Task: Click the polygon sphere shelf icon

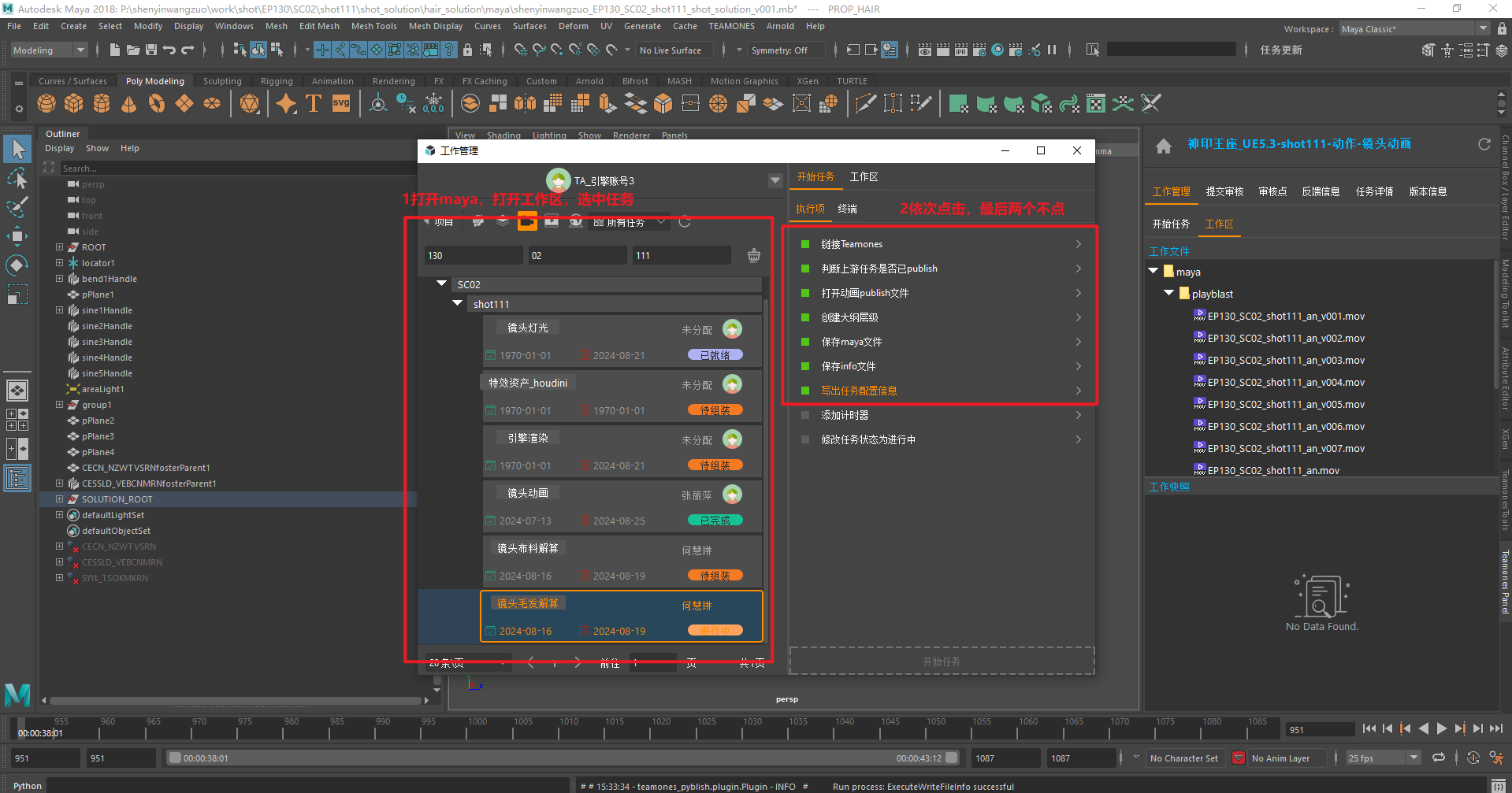Action: 46,103
